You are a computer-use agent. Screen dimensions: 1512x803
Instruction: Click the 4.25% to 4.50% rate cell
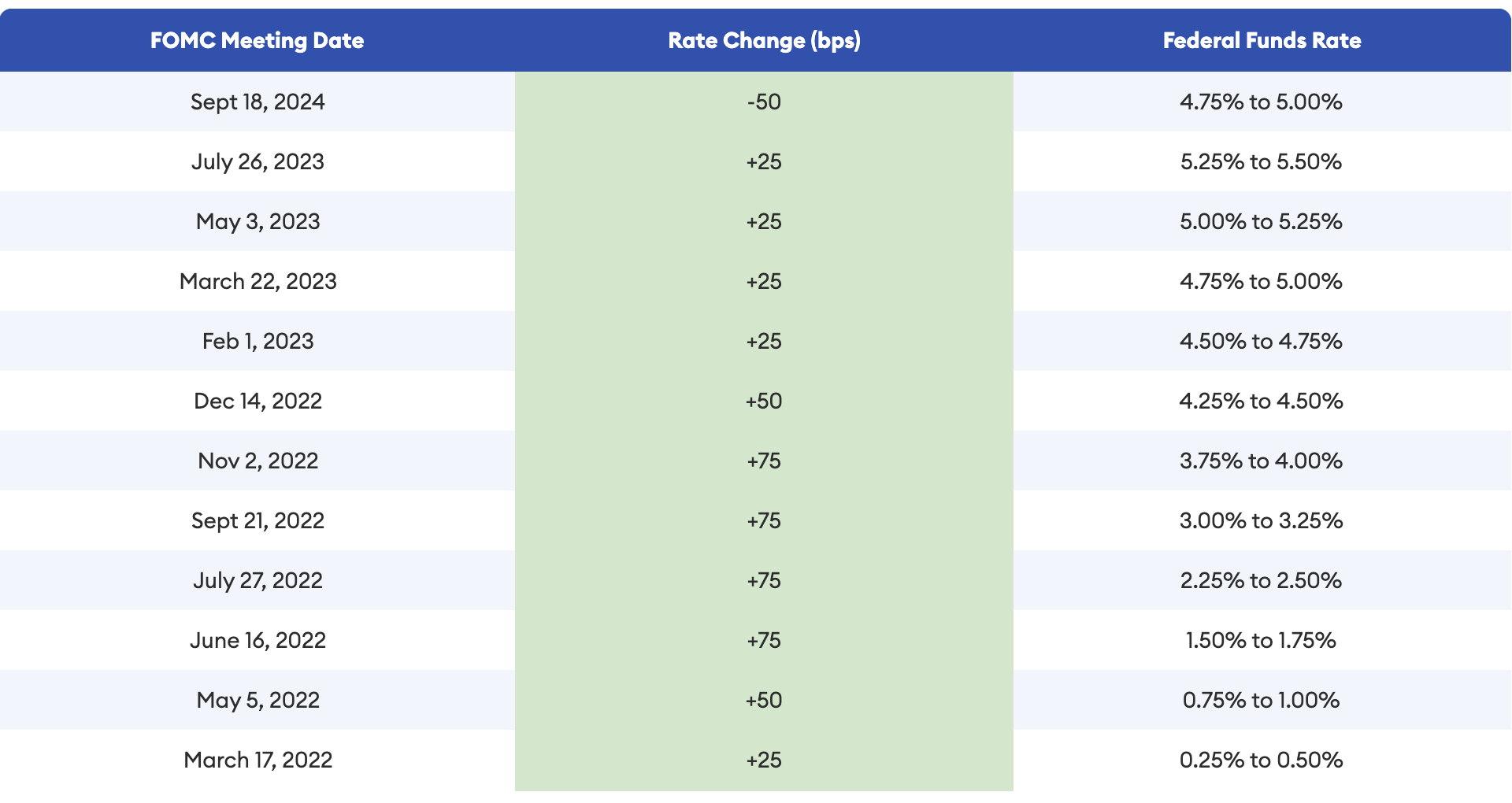(1262, 401)
